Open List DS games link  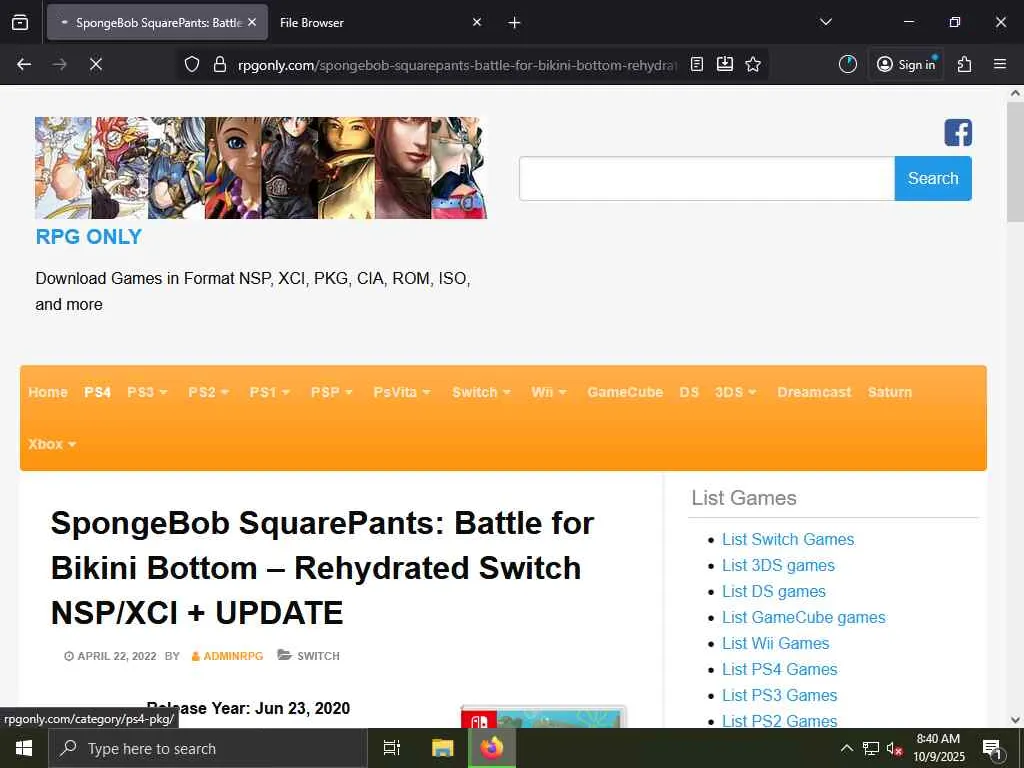tap(773, 592)
